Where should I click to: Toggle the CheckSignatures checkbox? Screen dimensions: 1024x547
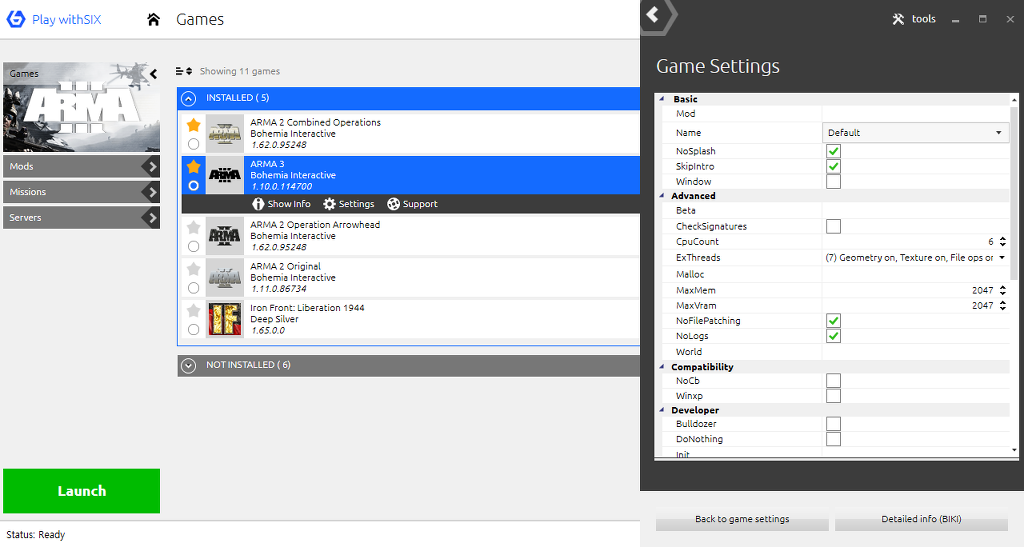point(833,227)
